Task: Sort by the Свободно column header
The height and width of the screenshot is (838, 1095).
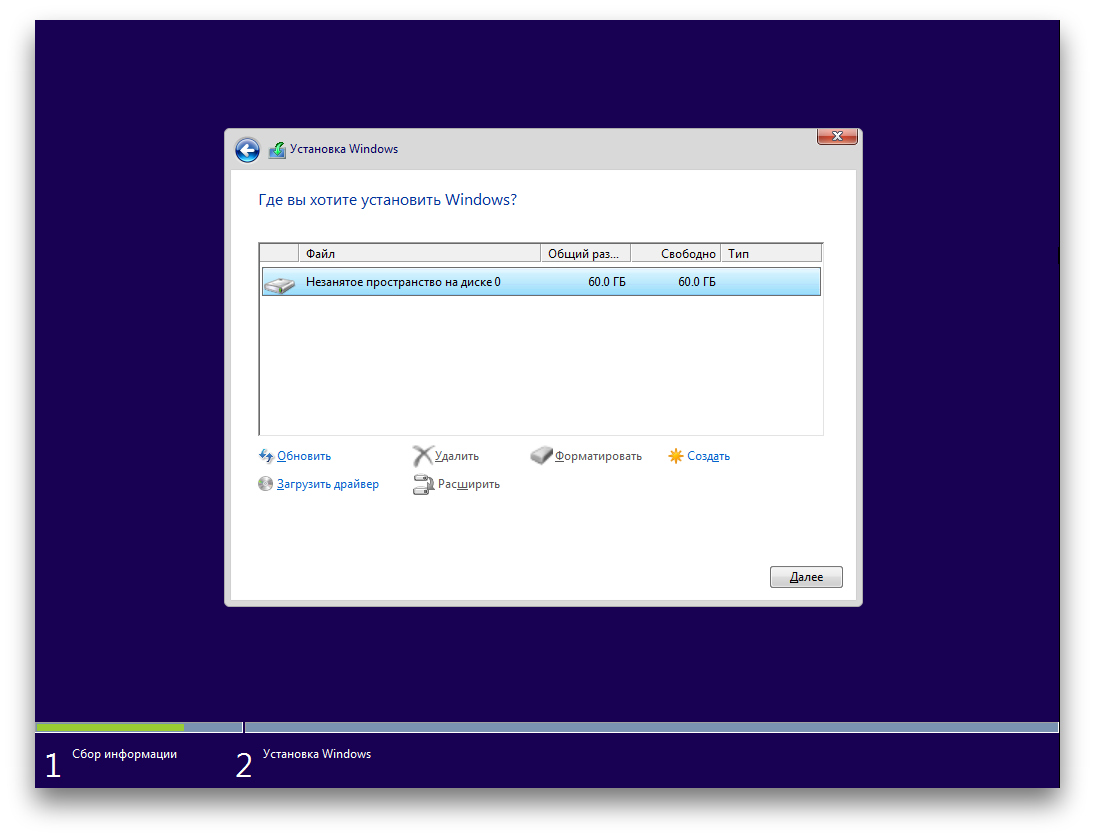Action: [x=676, y=254]
